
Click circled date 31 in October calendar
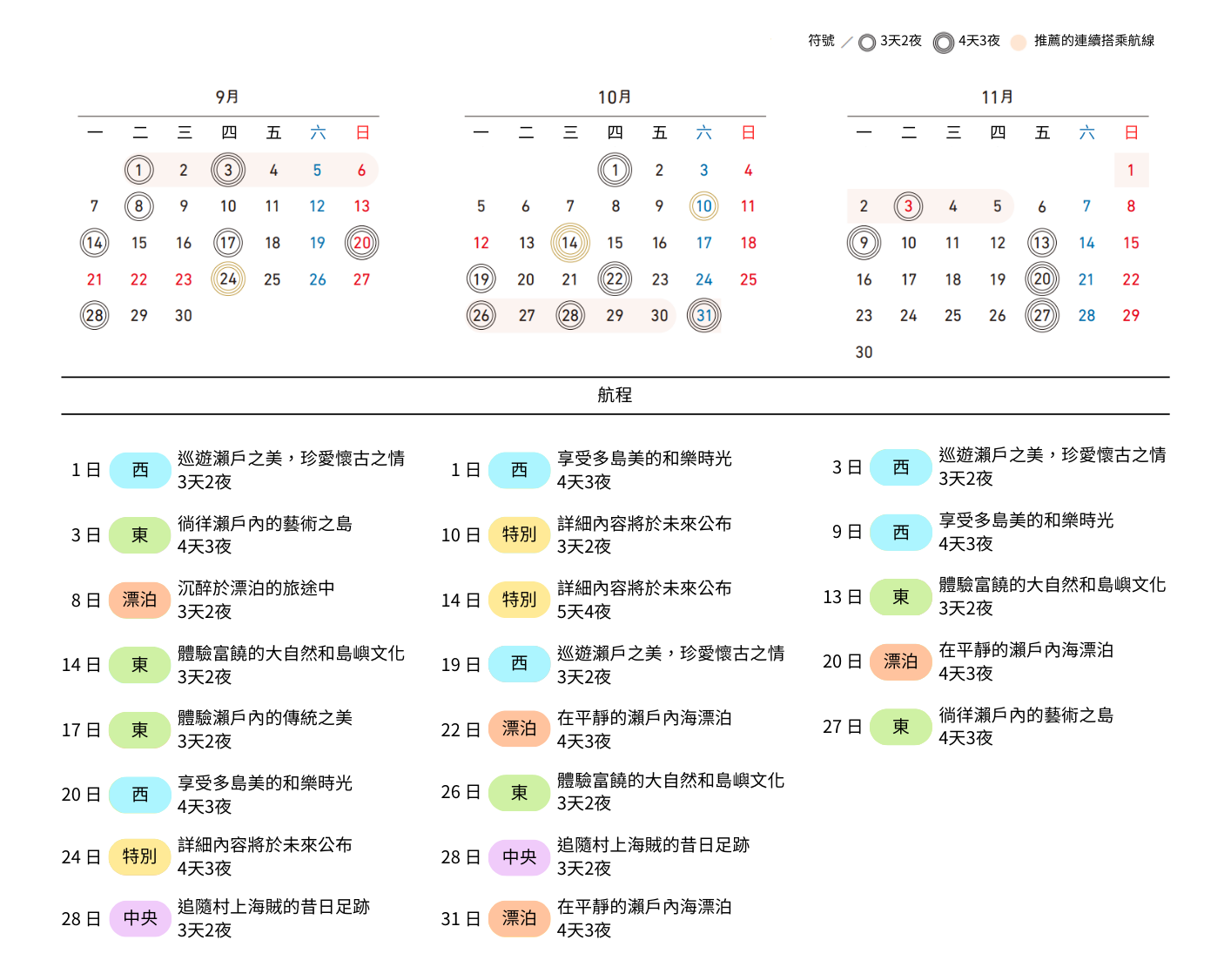[704, 316]
